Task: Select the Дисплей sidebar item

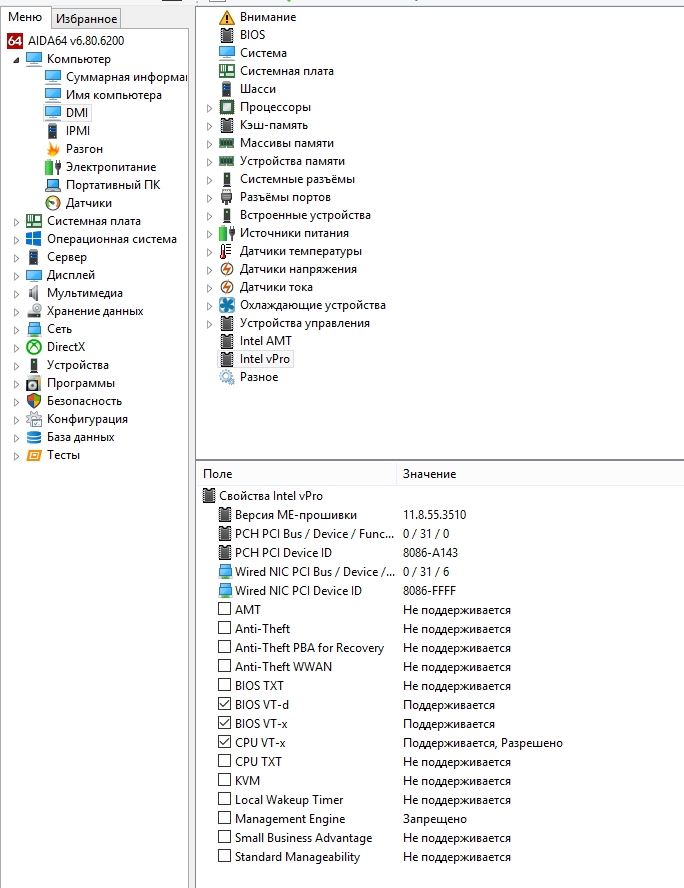Action: point(71,275)
